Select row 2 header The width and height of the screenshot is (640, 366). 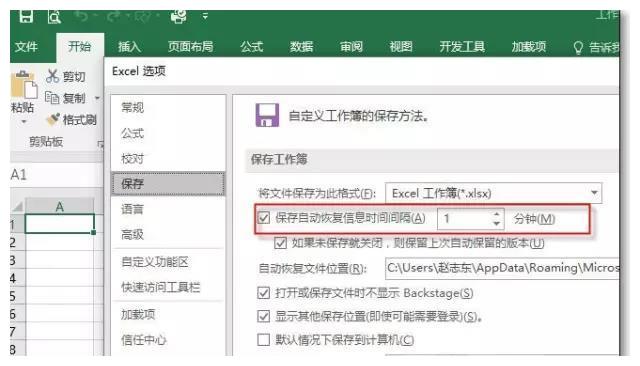(17, 243)
